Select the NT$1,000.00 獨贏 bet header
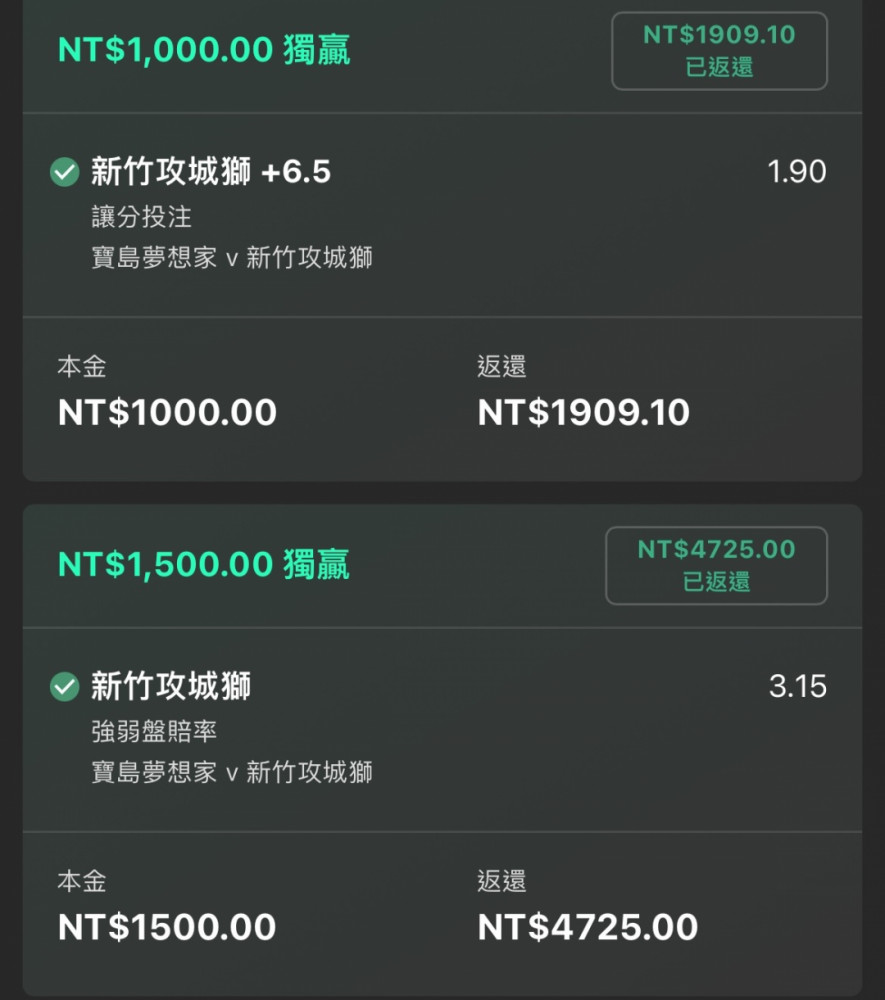This screenshot has height=1000, width=885. click(x=204, y=50)
